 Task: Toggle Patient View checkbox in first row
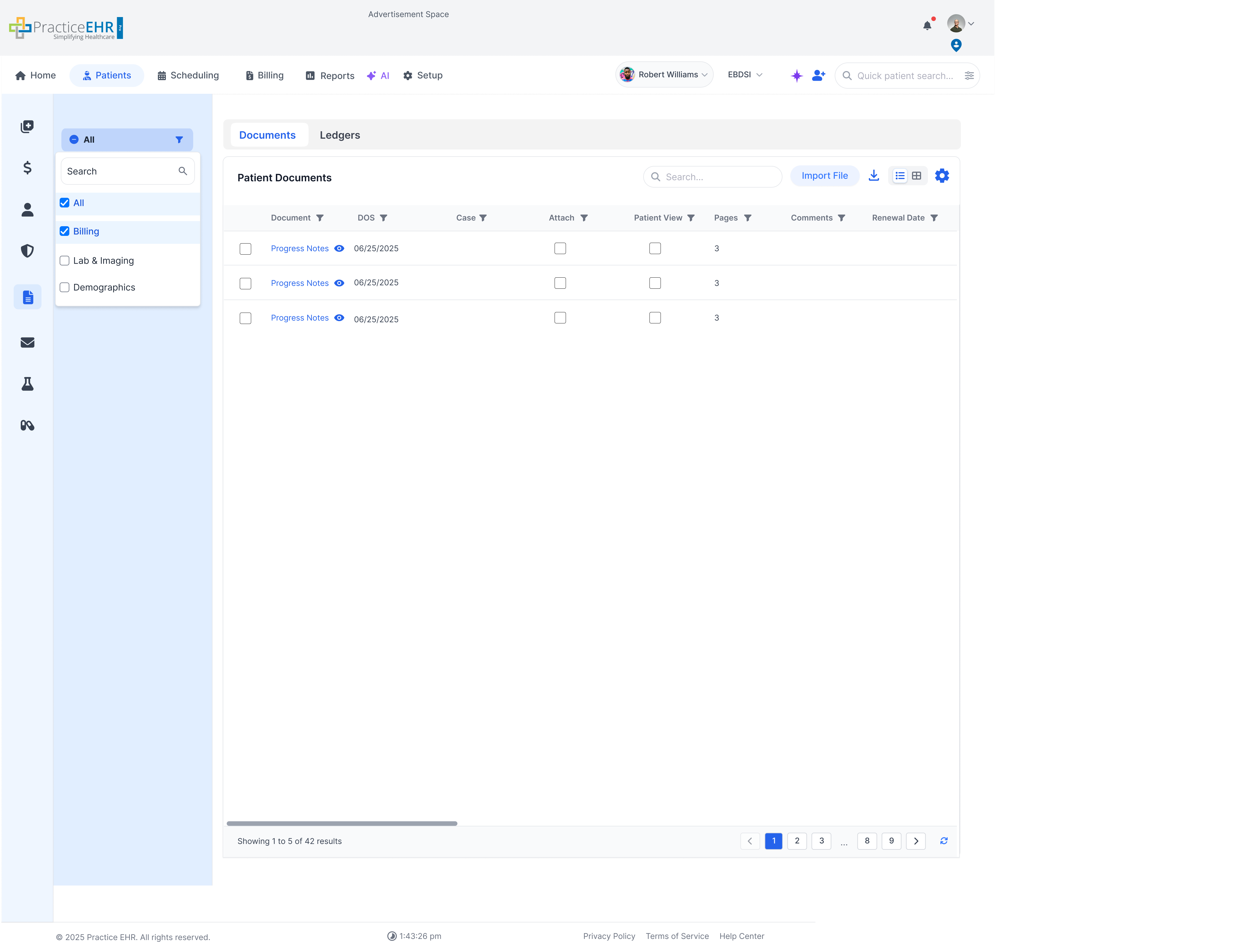pos(655,248)
